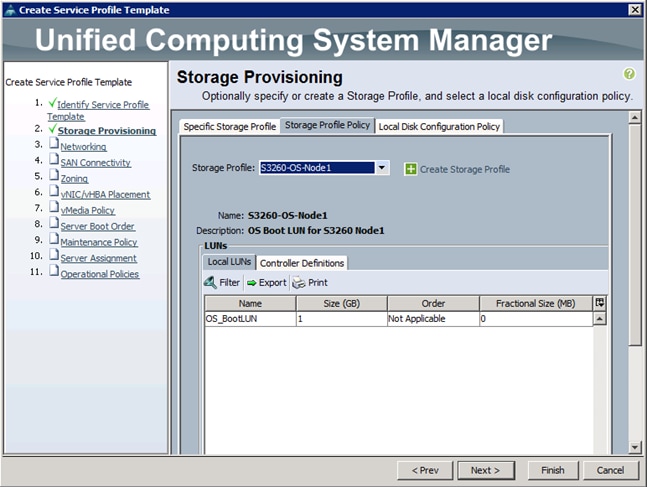The image size is (647, 487).
Task: Go to the Zoning step
Action: [x=74, y=179]
